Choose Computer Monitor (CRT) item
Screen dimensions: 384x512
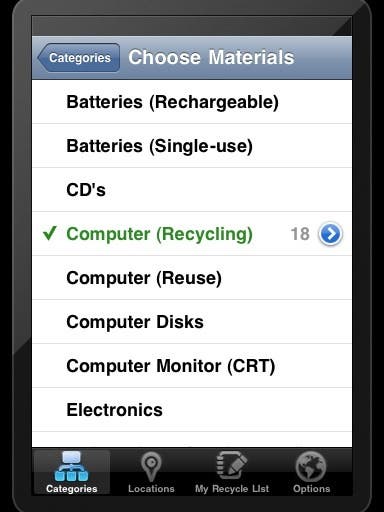point(192,366)
